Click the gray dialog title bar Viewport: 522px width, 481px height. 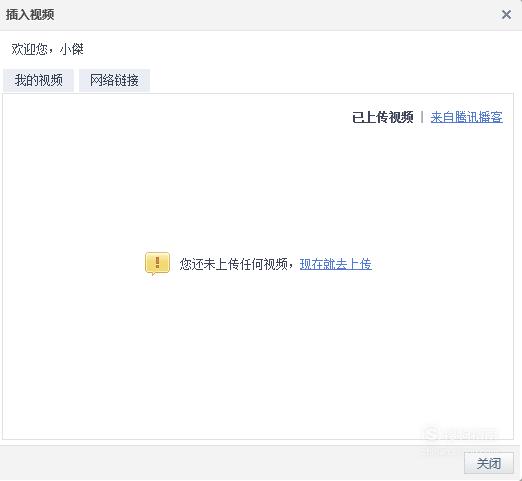click(260, 15)
